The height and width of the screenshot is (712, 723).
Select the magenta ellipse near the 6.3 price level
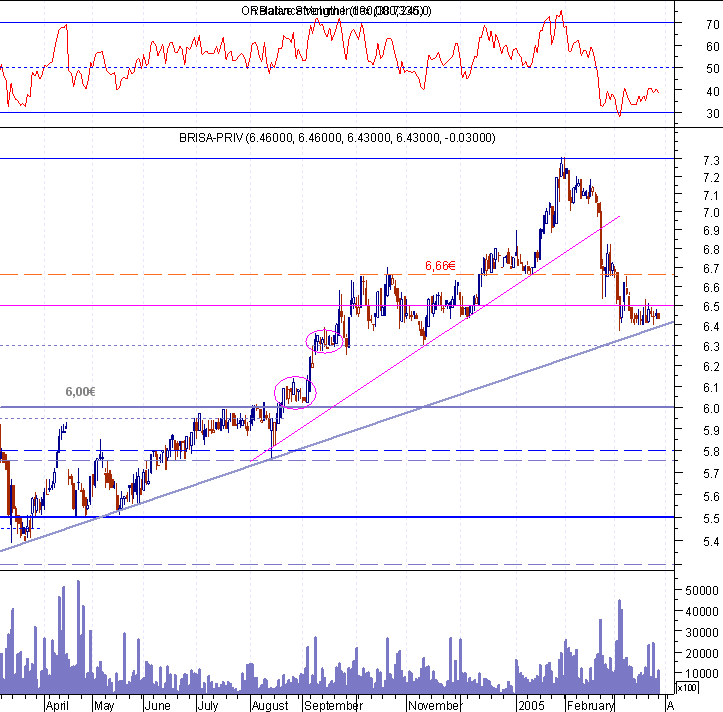[325, 342]
